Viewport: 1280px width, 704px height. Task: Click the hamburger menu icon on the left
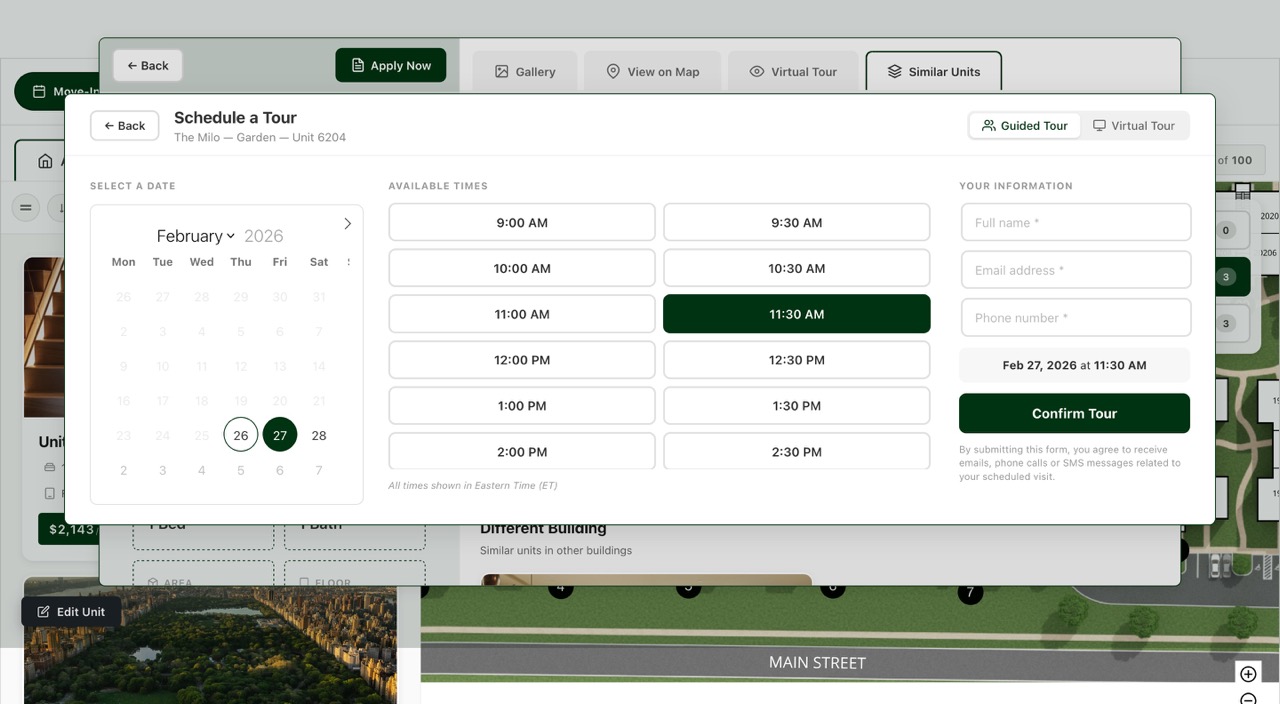[25, 208]
